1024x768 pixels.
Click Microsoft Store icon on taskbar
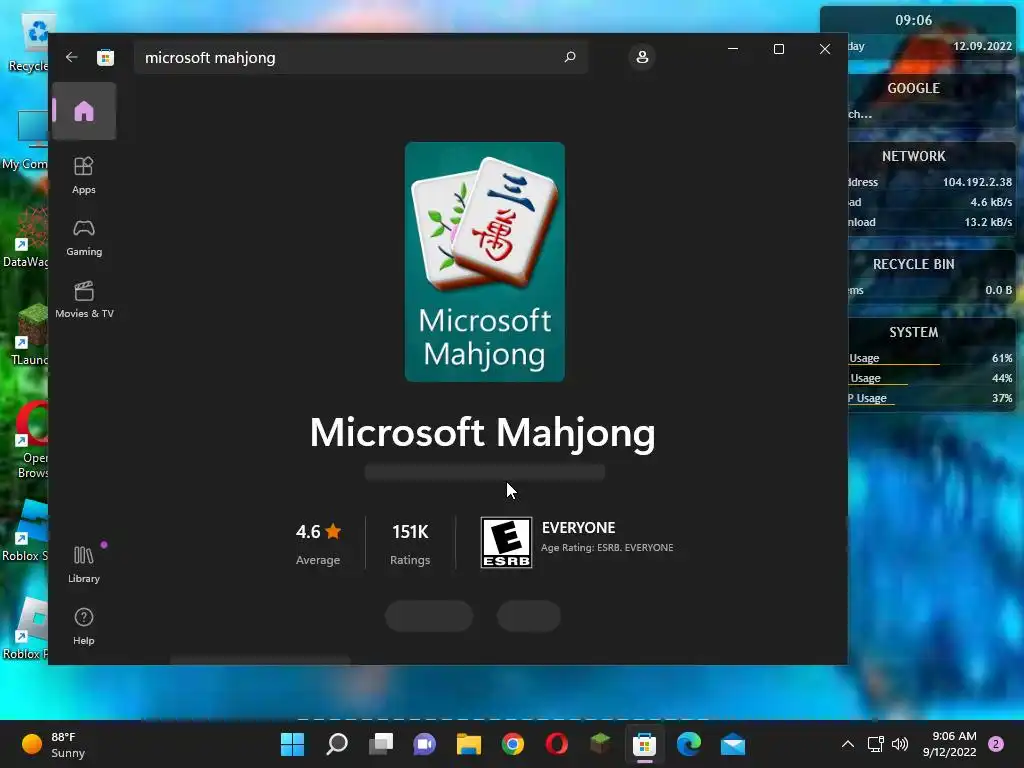(645, 744)
